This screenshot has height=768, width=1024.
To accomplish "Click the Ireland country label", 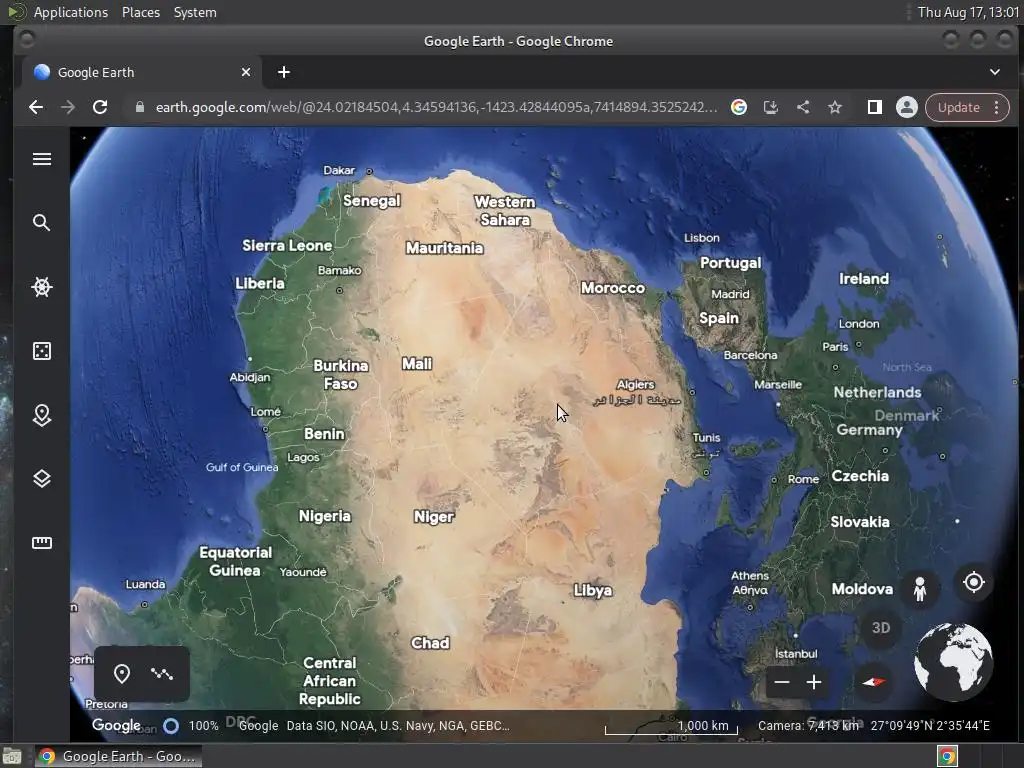I will coord(863,279).
